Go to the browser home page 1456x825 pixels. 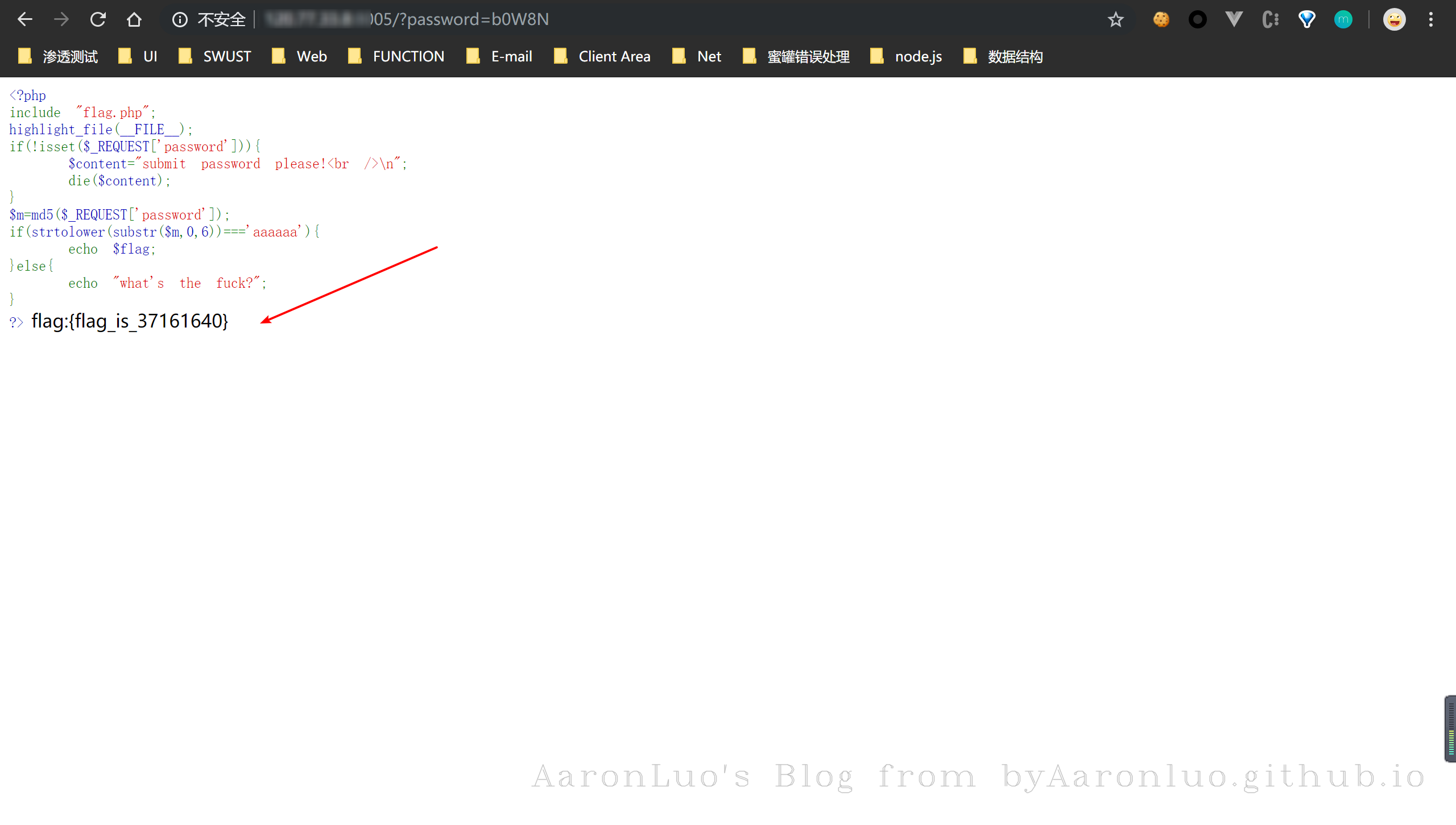tap(134, 19)
